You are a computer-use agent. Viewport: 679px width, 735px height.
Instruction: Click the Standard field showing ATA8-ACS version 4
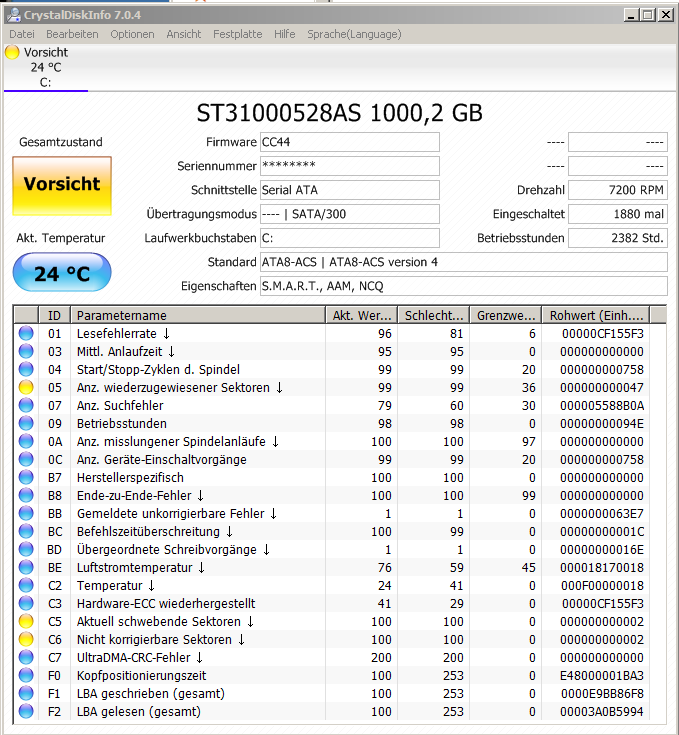tap(463, 262)
